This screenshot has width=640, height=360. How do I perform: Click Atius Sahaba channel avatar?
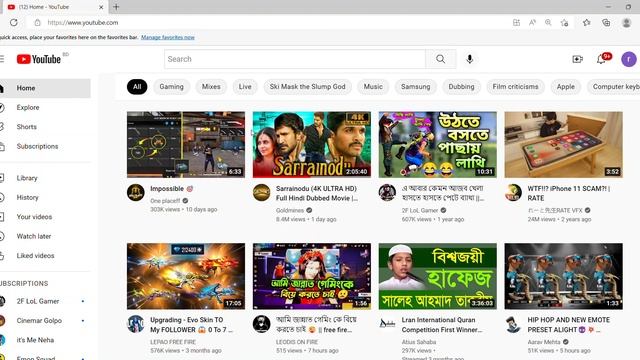coord(387,324)
